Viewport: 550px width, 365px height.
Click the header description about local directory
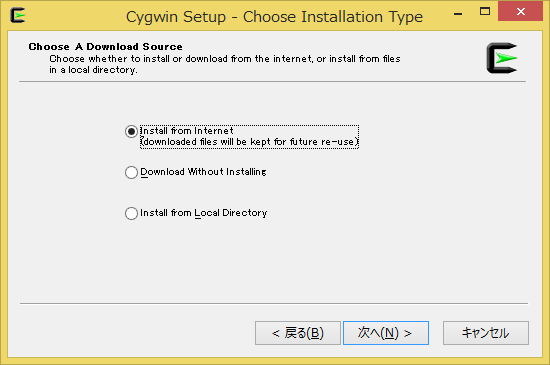point(224,64)
